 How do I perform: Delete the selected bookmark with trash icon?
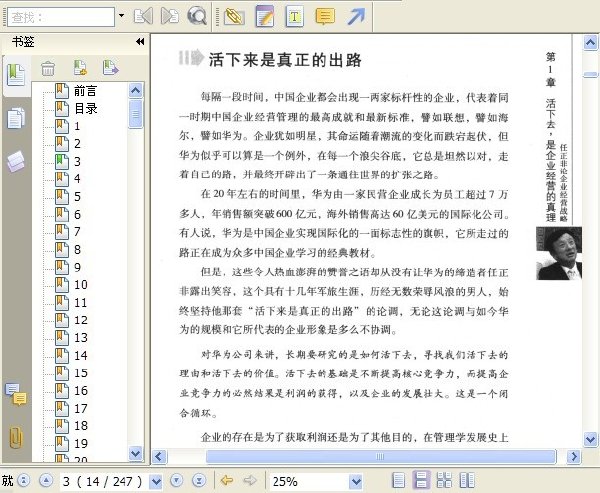point(48,69)
